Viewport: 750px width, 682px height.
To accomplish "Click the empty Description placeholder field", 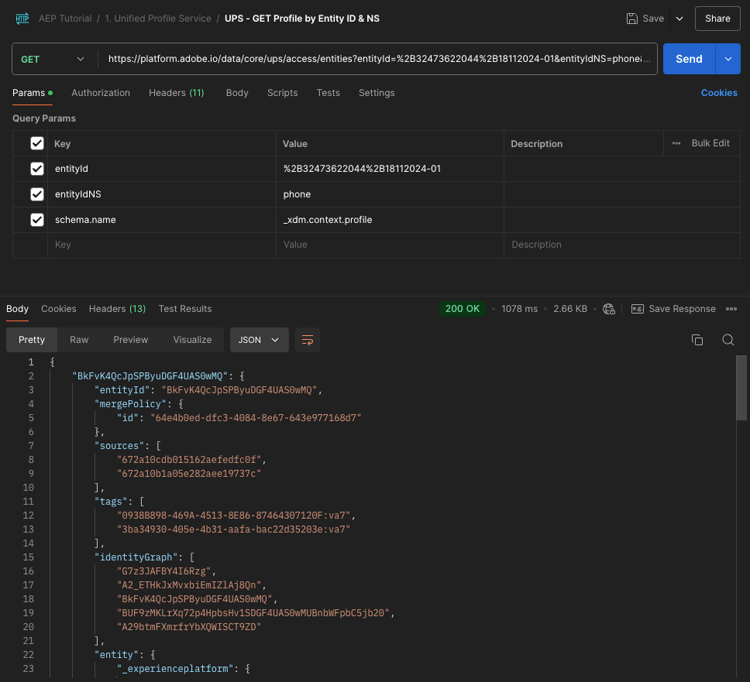I will point(622,245).
